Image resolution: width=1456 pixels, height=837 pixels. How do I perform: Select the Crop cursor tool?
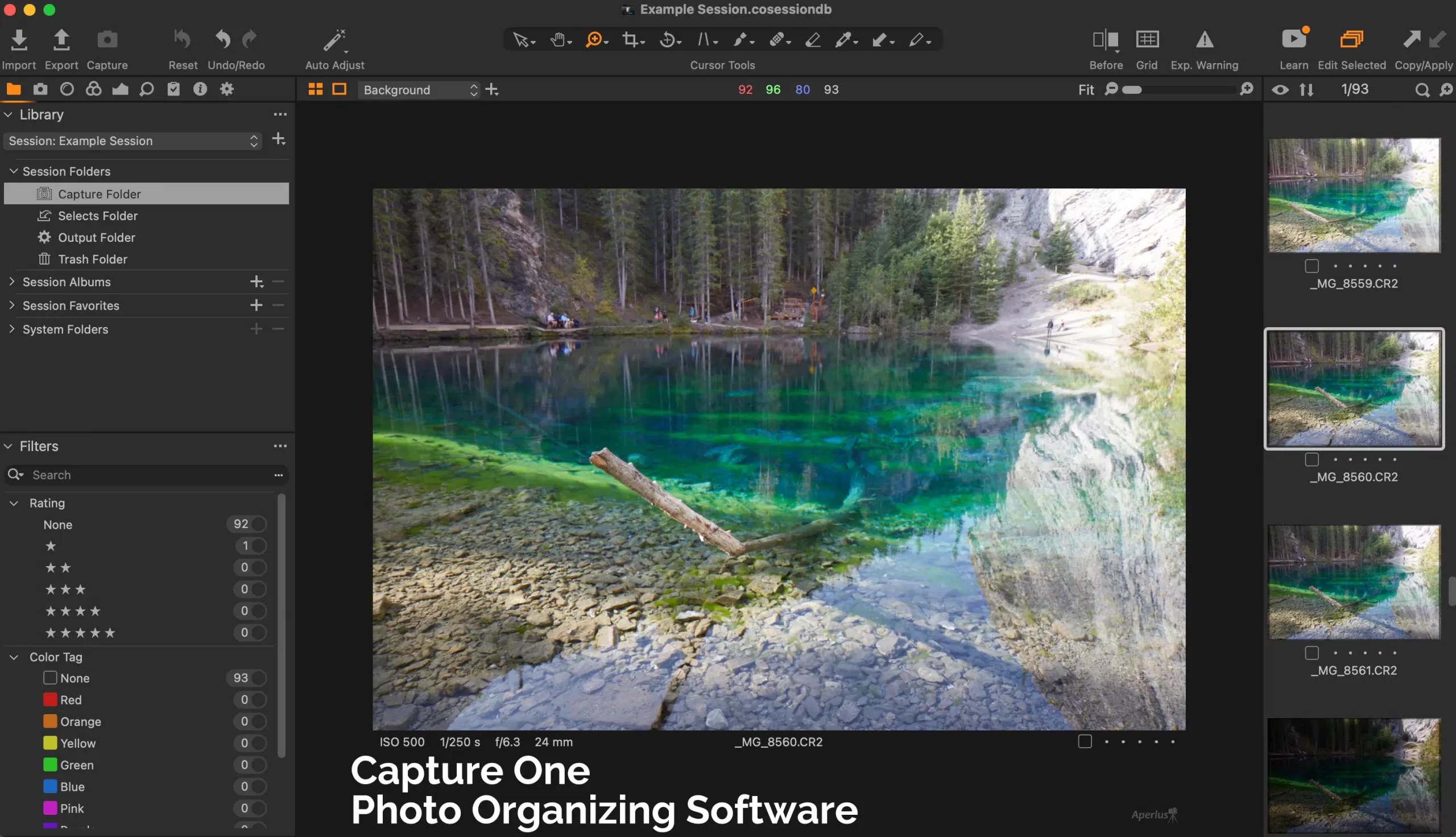pyautogui.click(x=630, y=40)
